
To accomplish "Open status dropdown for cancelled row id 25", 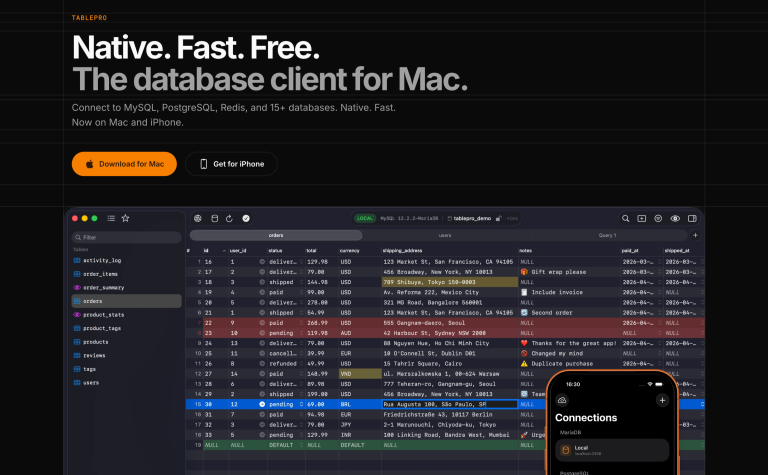I will (301, 354).
